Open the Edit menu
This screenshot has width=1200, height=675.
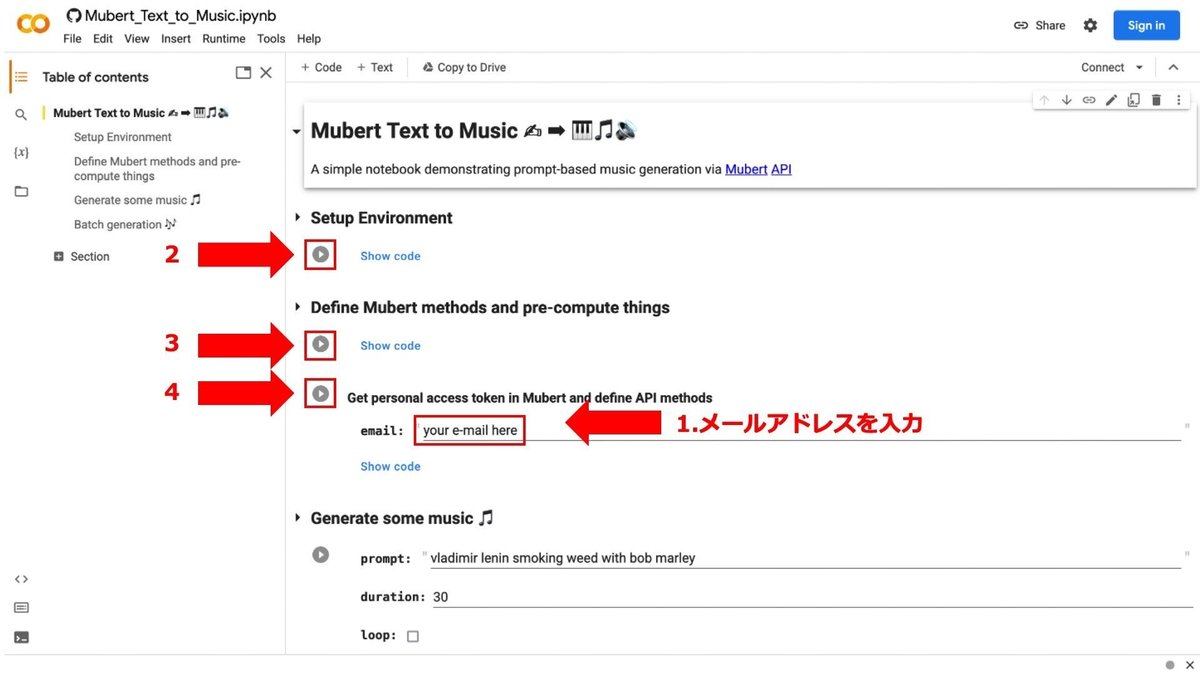point(103,39)
